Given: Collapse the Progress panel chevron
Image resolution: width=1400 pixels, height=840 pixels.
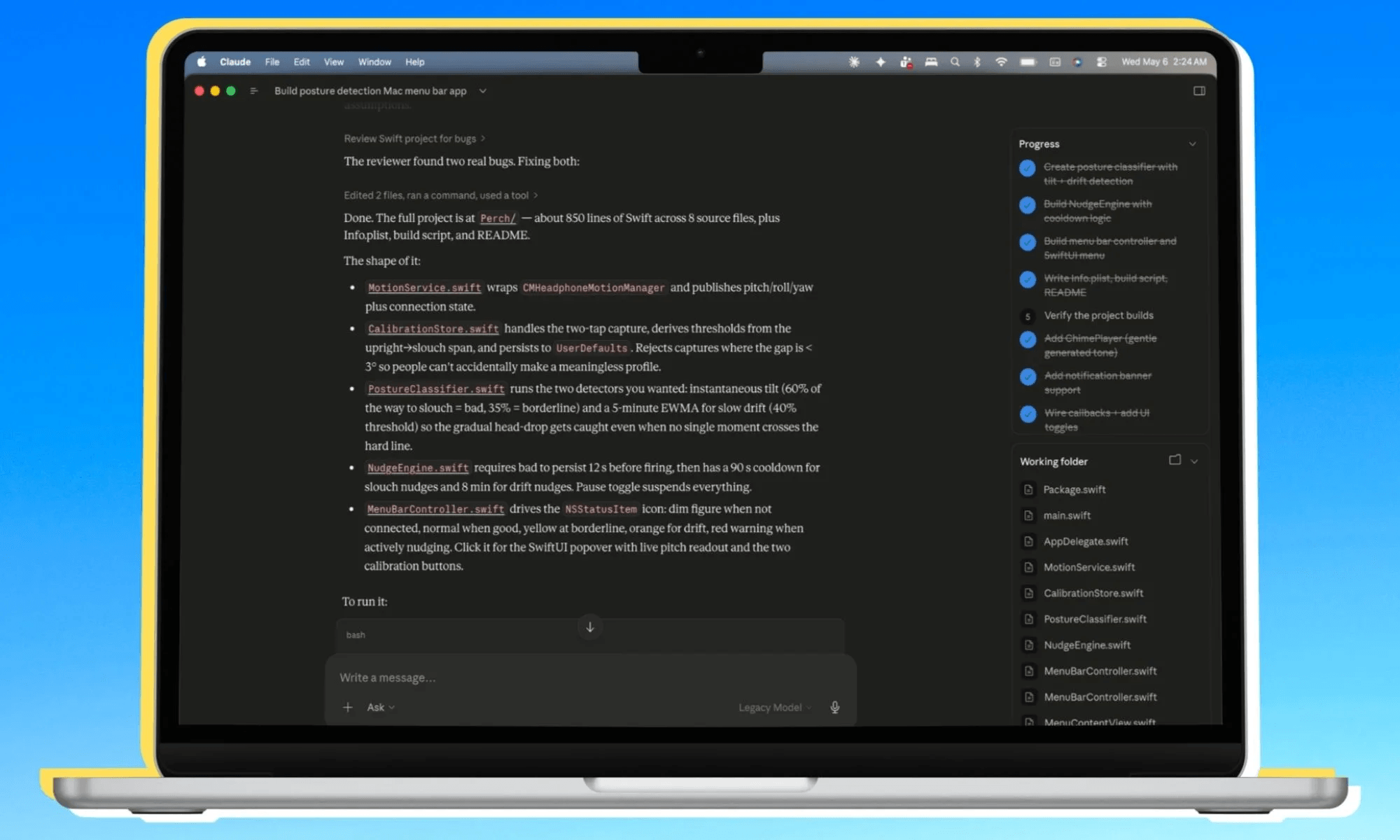Looking at the screenshot, I should (x=1192, y=143).
